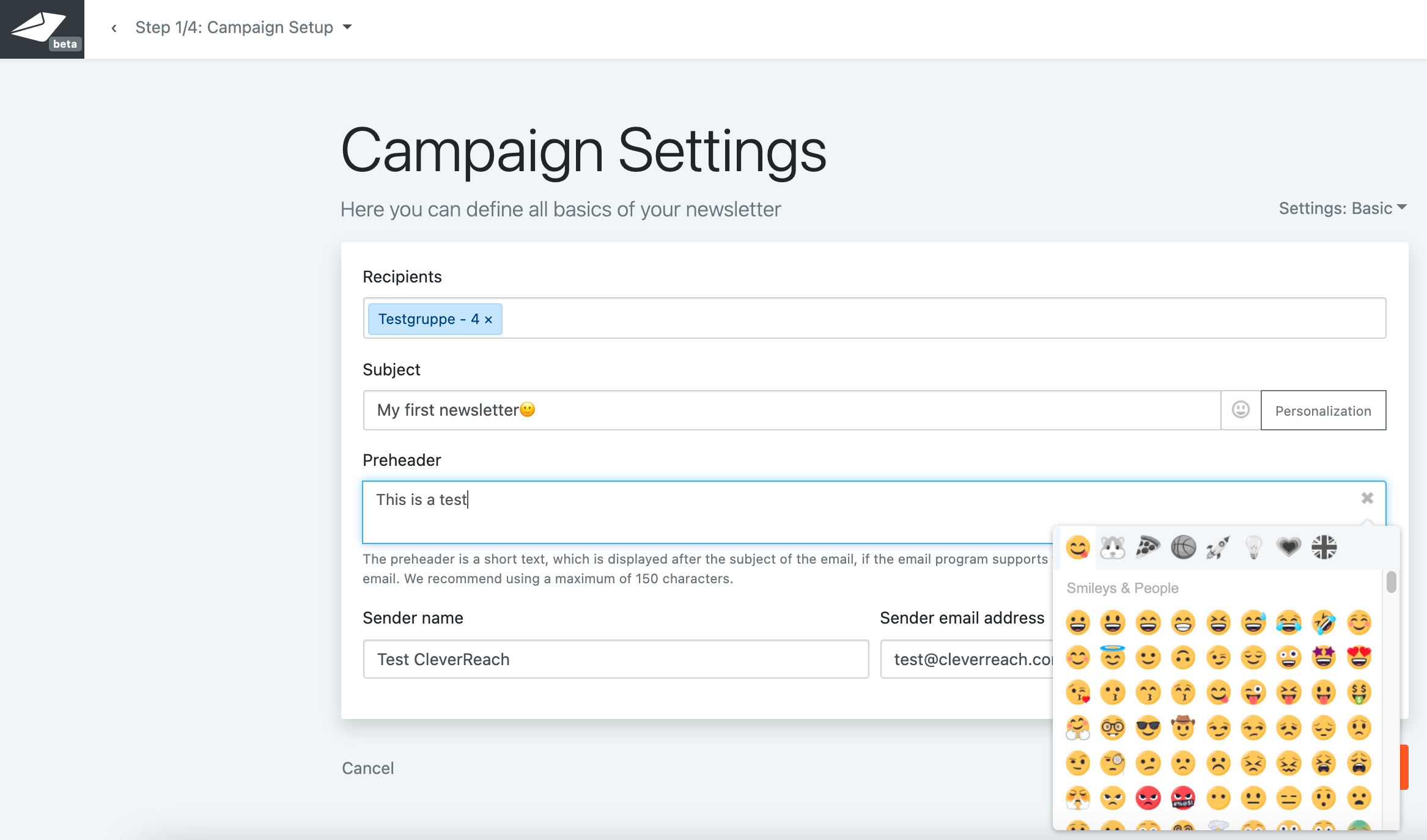Go back using the left chevron arrow
Image resolution: width=1427 pixels, height=840 pixels.
tap(114, 28)
